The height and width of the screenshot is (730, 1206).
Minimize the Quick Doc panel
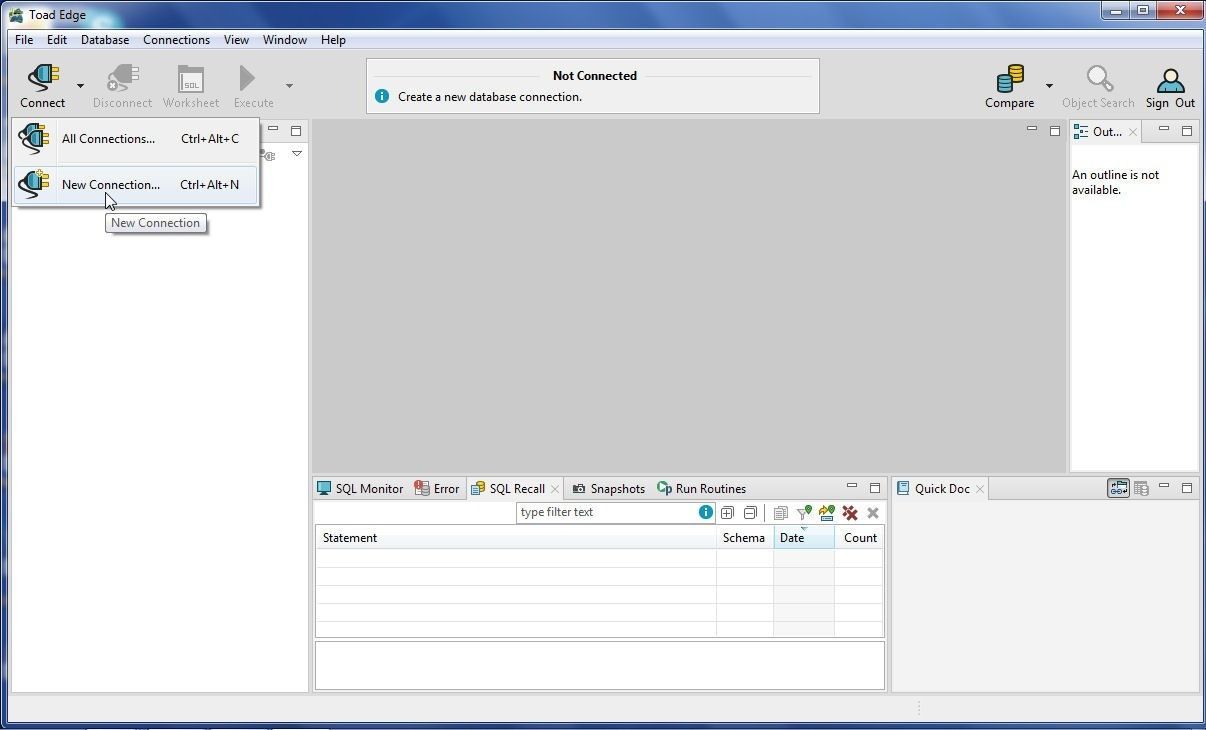click(1164, 487)
